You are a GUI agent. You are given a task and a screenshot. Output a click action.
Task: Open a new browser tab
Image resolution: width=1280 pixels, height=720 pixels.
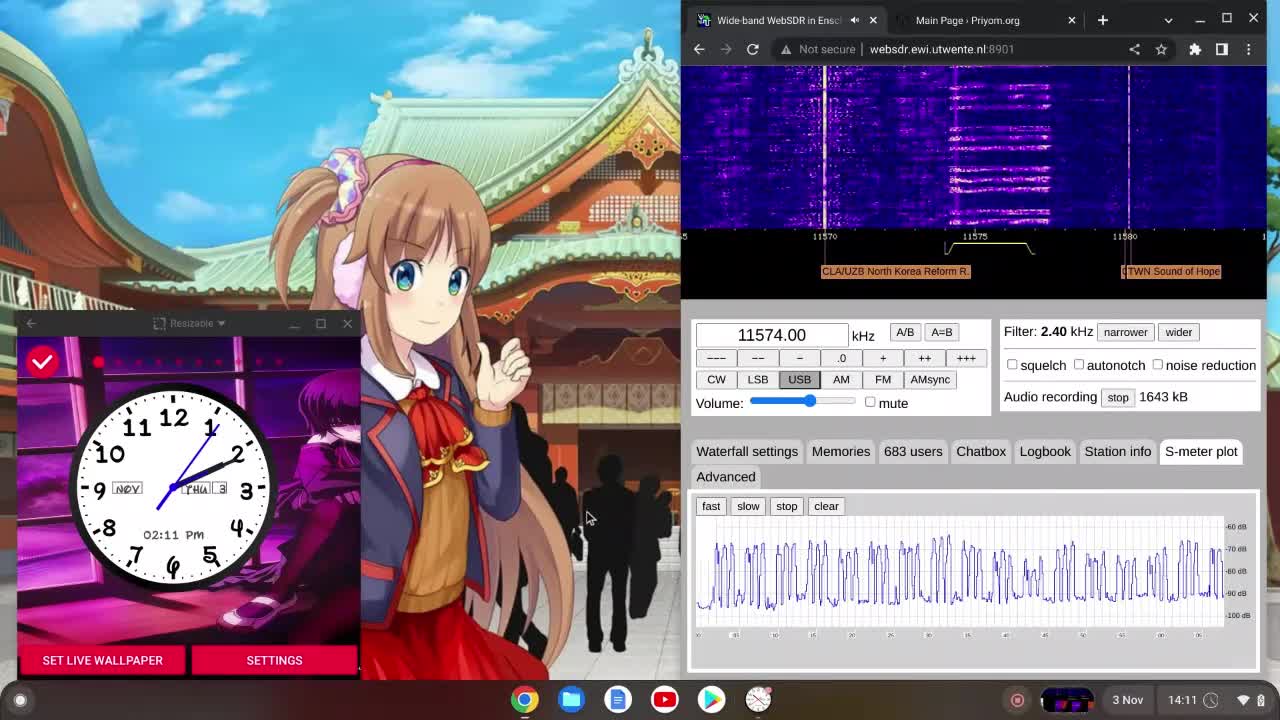1103,20
